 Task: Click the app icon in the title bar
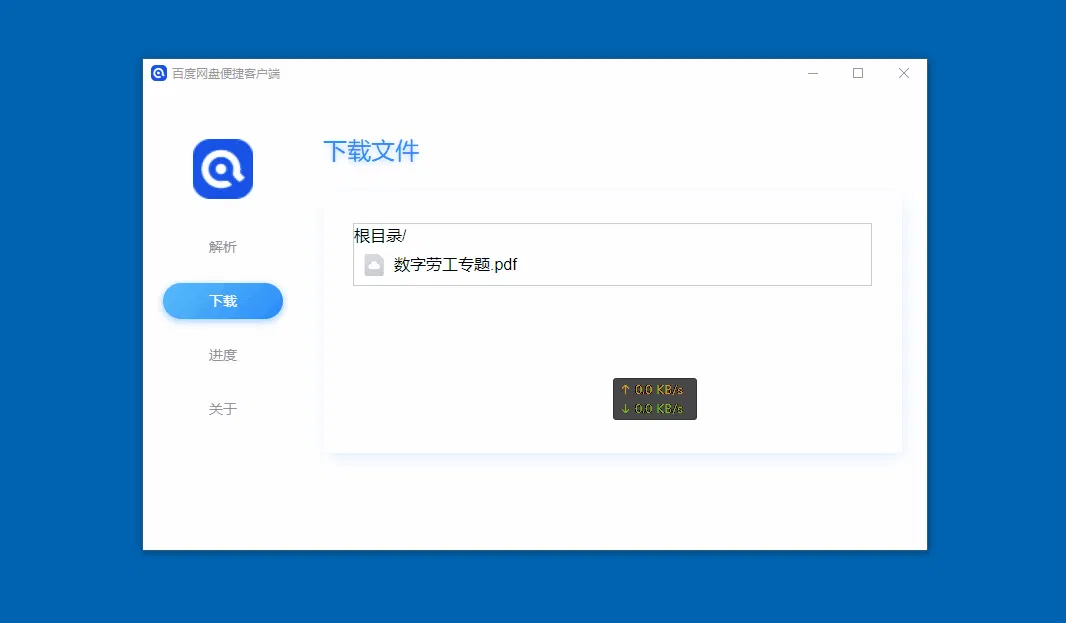158,73
